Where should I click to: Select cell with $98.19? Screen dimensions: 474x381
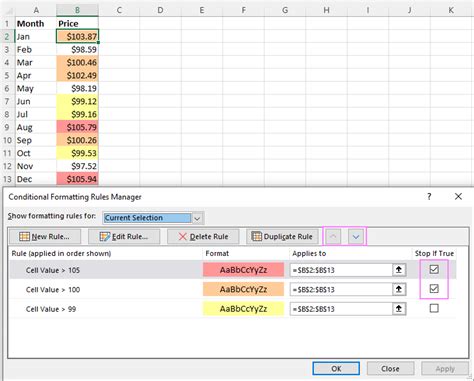point(77,88)
